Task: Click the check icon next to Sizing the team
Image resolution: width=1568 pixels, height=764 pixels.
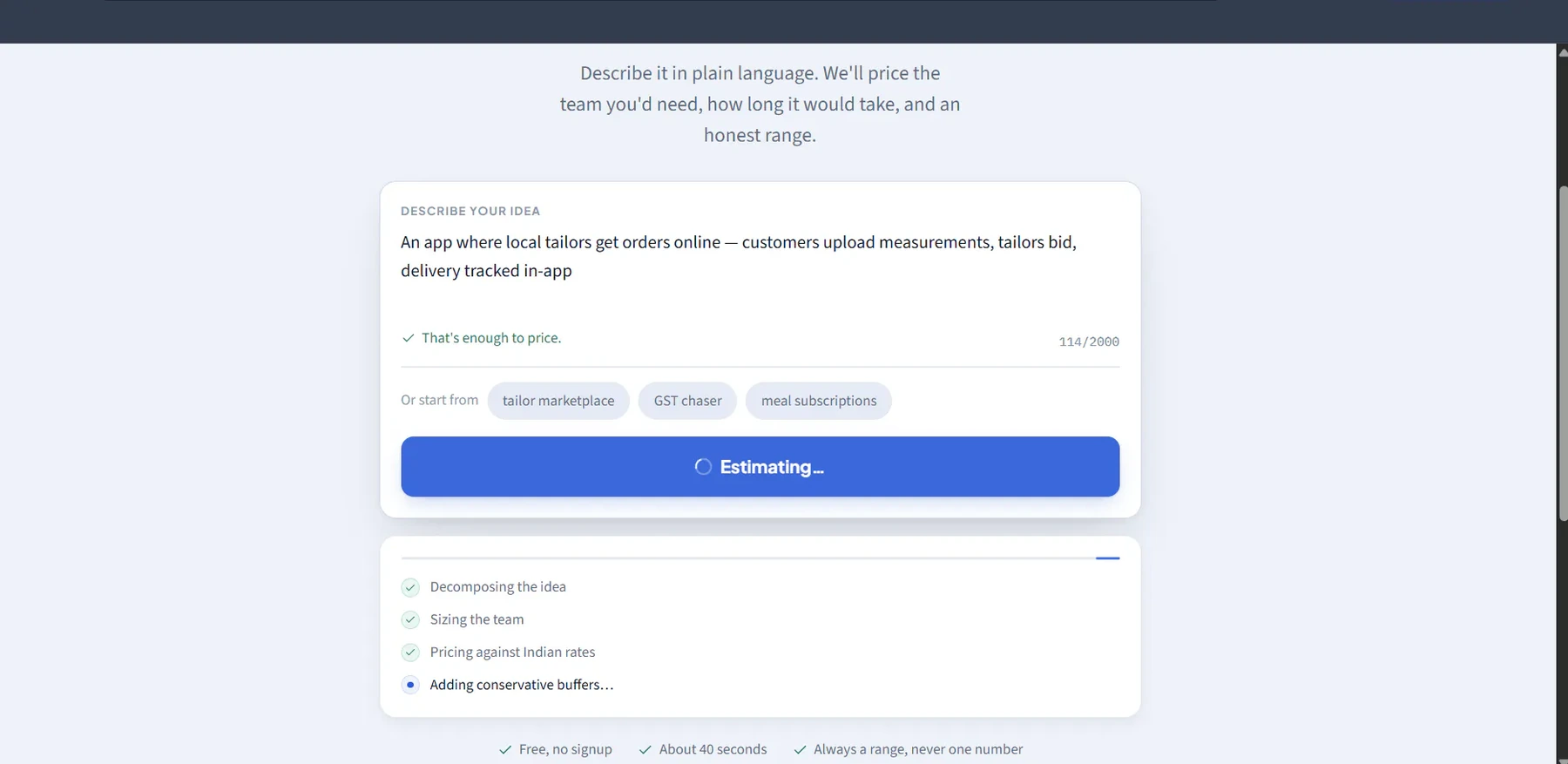Action: click(410, 619)
